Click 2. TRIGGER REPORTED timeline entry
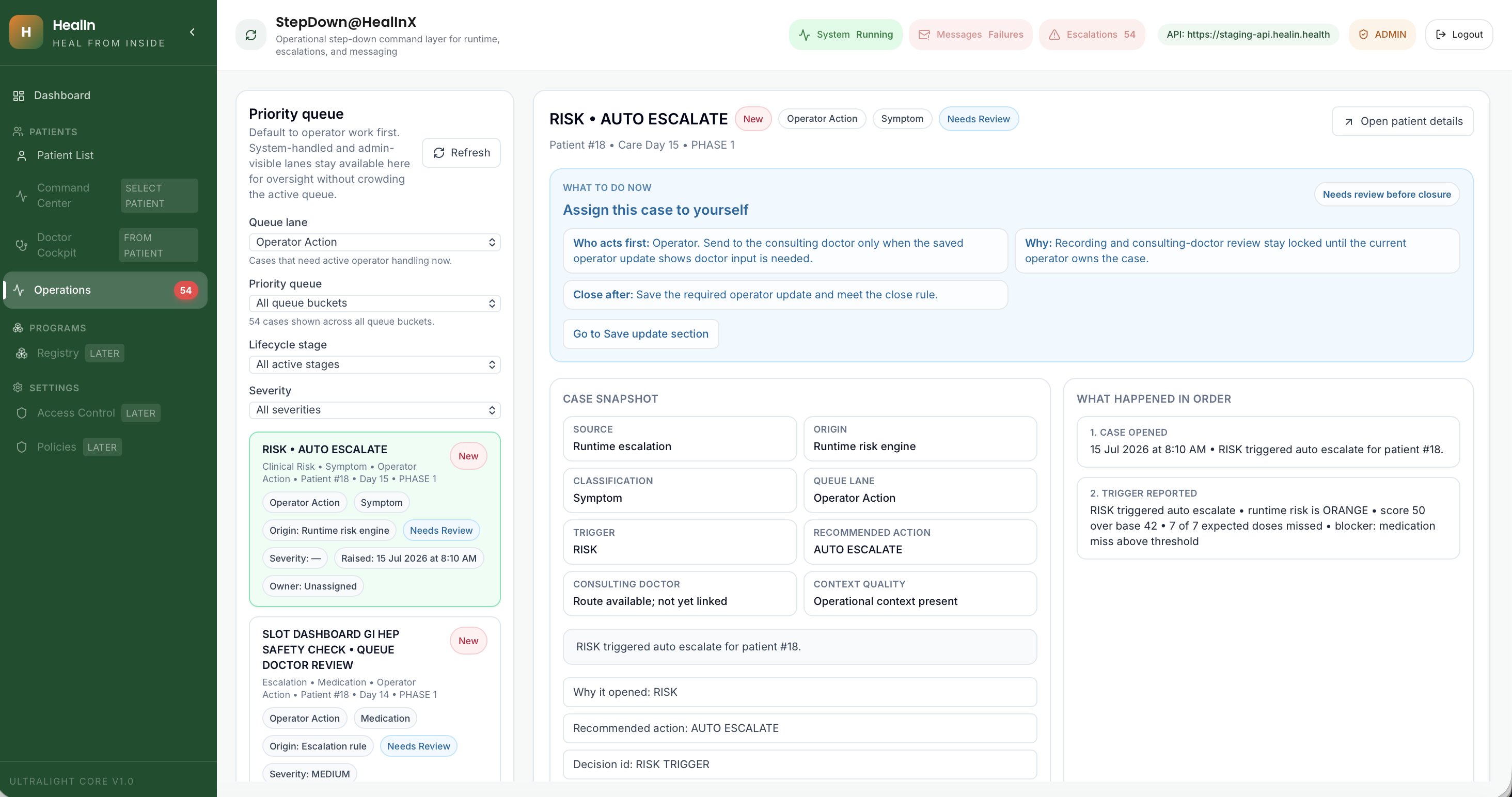1512x797 pixels. 1268,518
